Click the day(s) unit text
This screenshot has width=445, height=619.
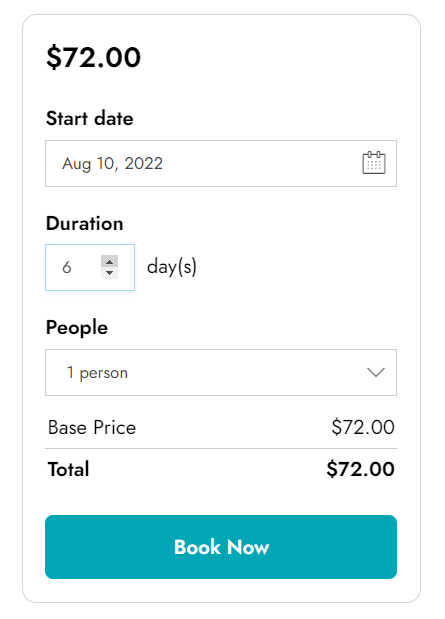tap(172, 267)
